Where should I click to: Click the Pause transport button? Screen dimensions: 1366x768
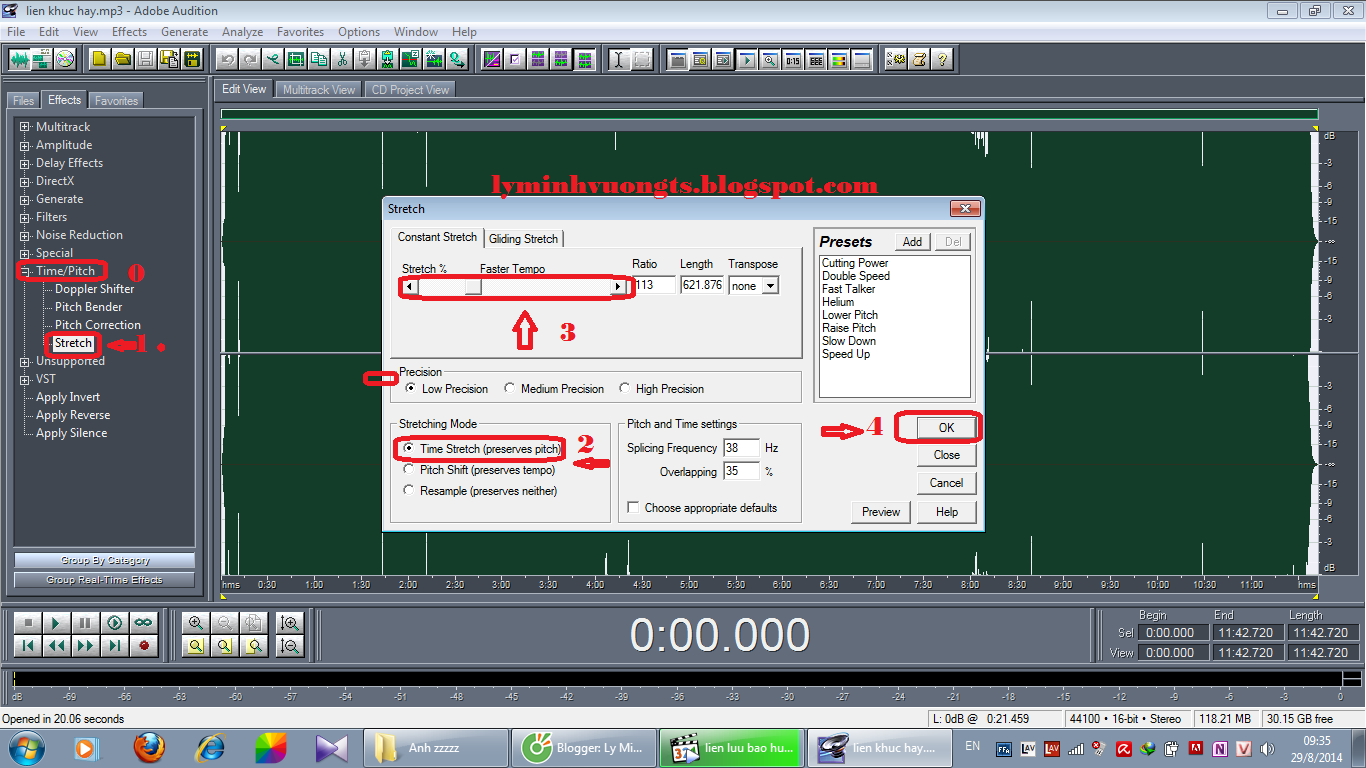coord(86,623)
